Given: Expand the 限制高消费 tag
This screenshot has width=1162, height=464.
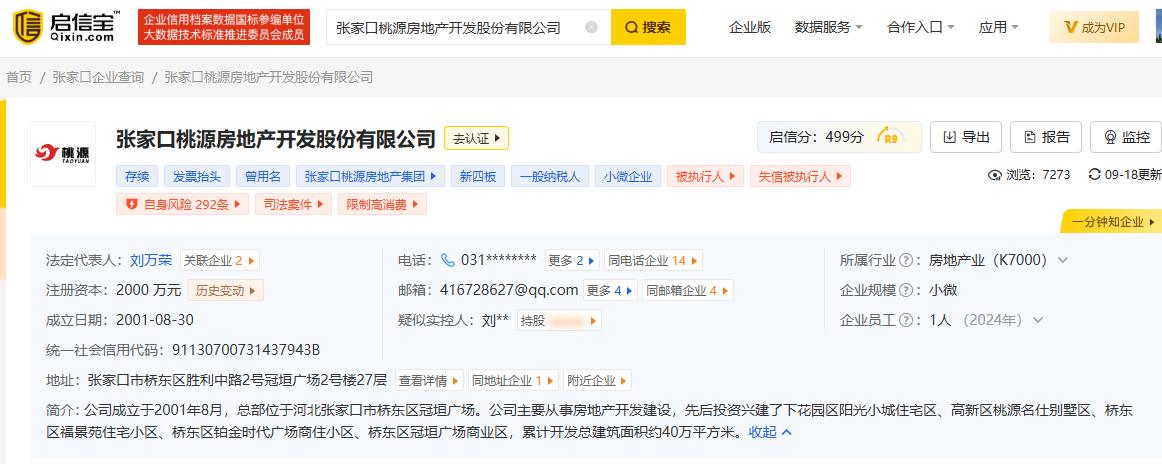Looking at the screenshot, I should pyautogui.click(x=382, y=205).
